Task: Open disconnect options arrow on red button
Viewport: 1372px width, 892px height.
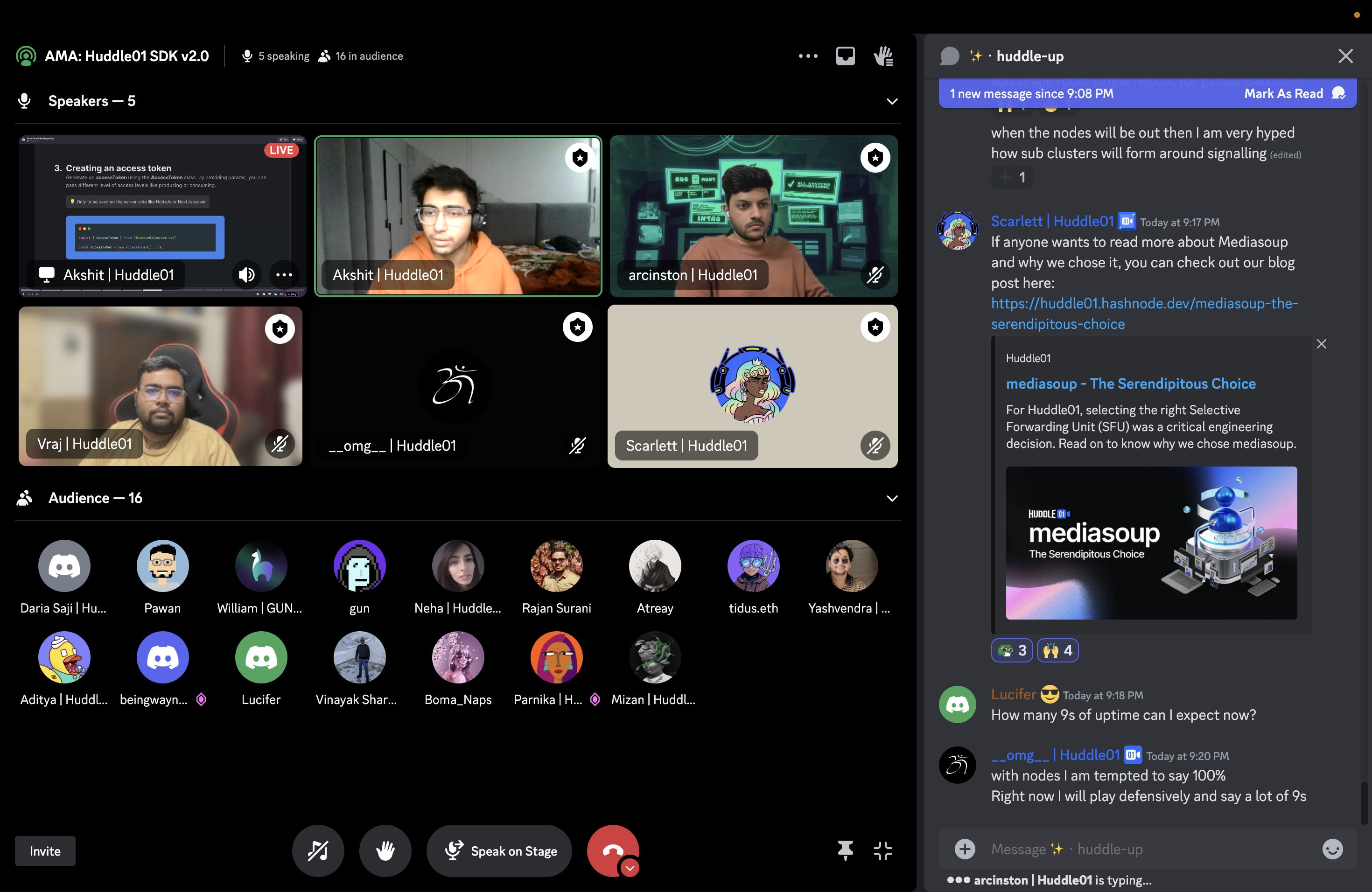Action: (x=630, y=868)
